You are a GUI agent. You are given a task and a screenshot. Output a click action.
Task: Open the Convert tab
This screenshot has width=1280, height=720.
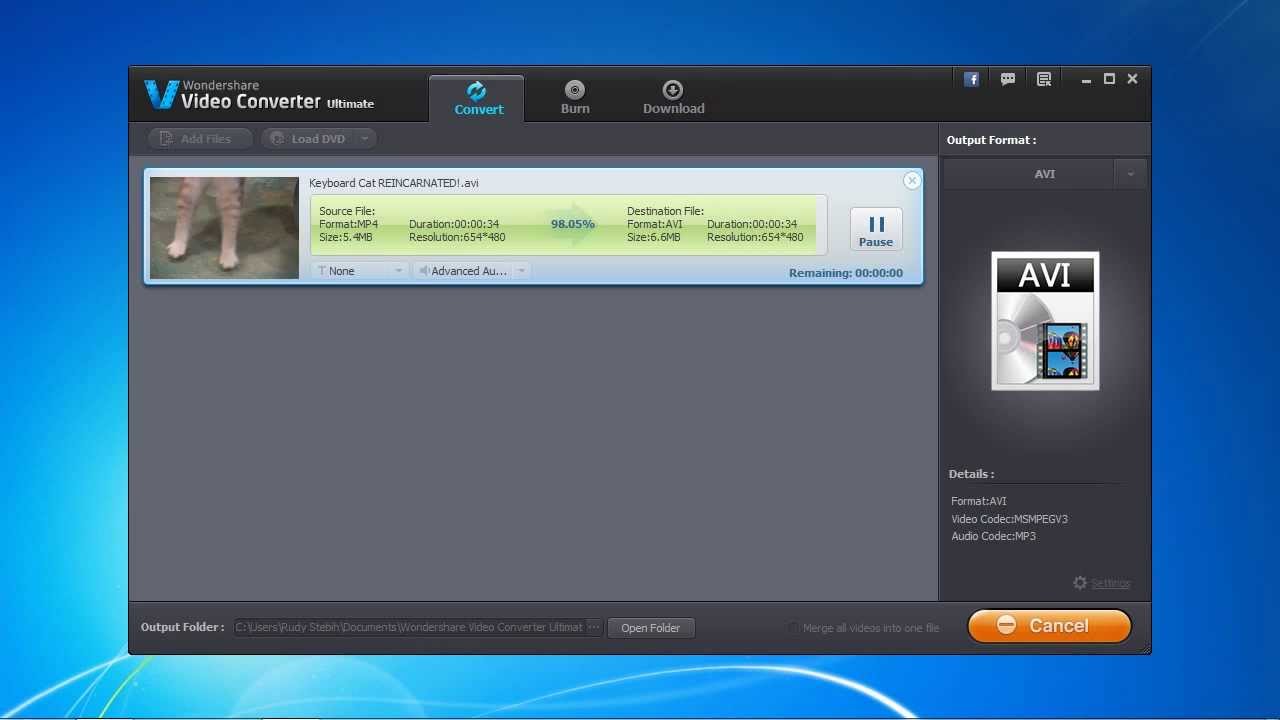coord(478,98)
